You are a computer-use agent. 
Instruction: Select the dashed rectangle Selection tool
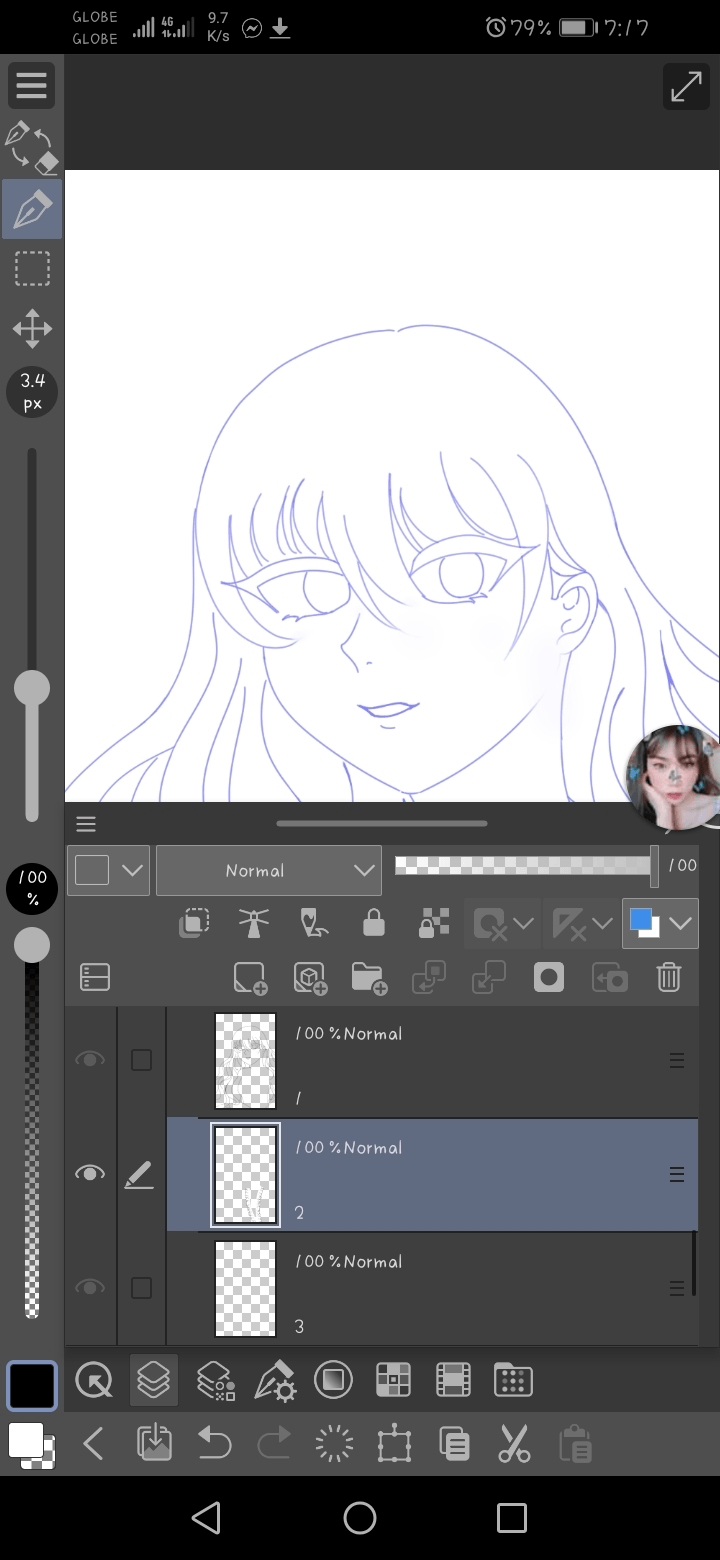(32, 269)
